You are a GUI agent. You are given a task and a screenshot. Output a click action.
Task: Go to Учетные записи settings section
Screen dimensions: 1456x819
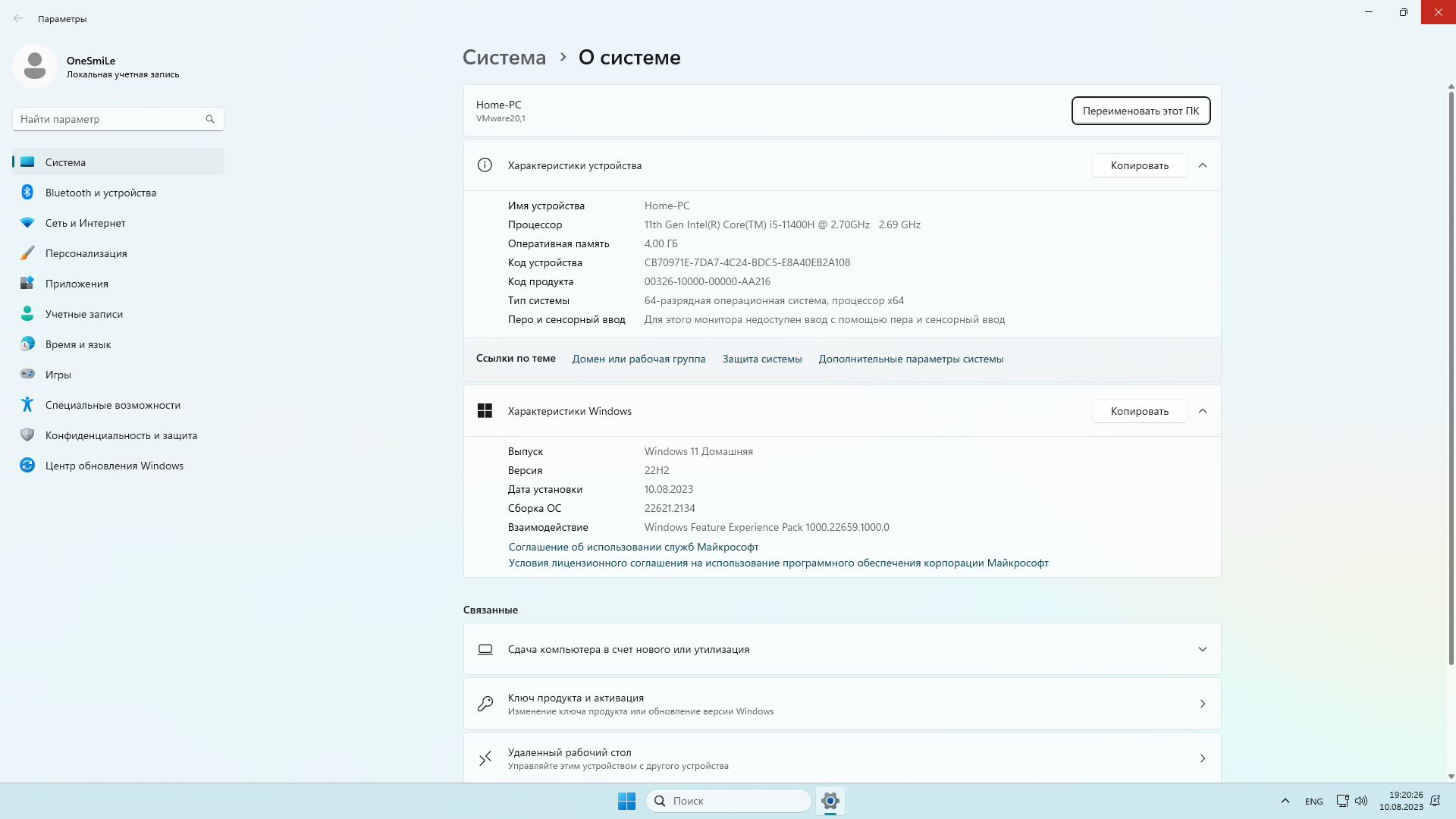83,314
